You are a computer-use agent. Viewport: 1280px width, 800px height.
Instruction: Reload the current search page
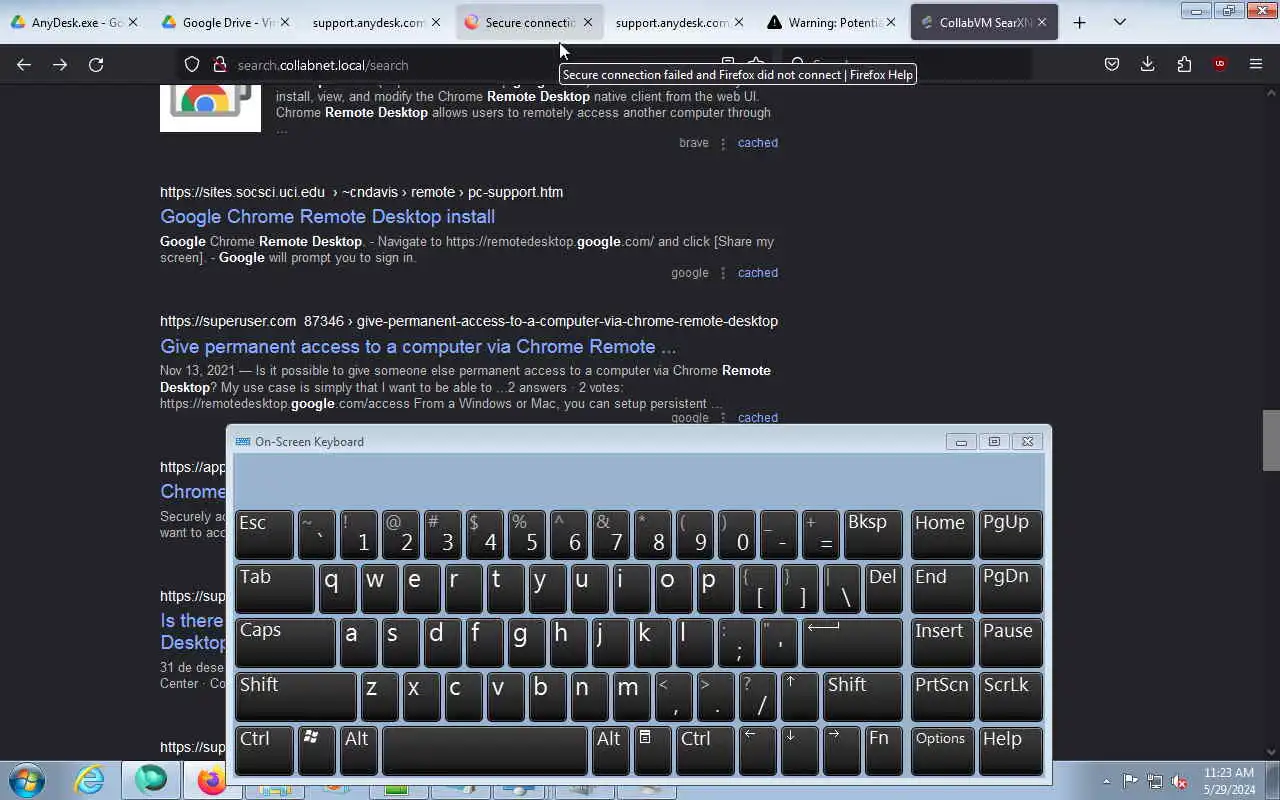96,64
